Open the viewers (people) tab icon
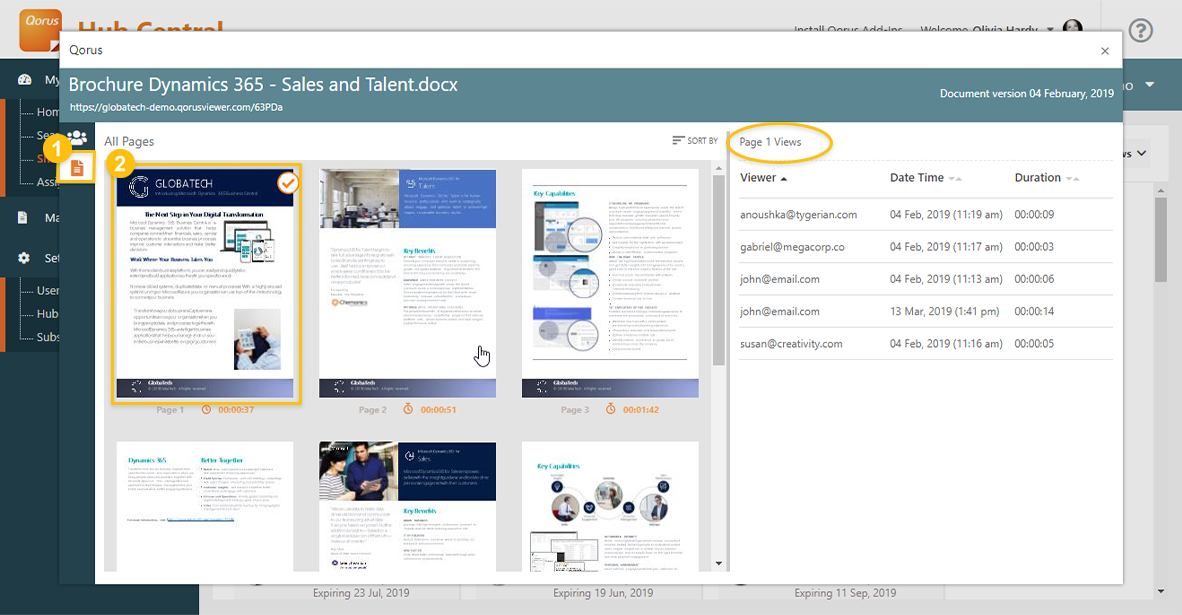This screenshot has height=615, width=1182. 77,137
